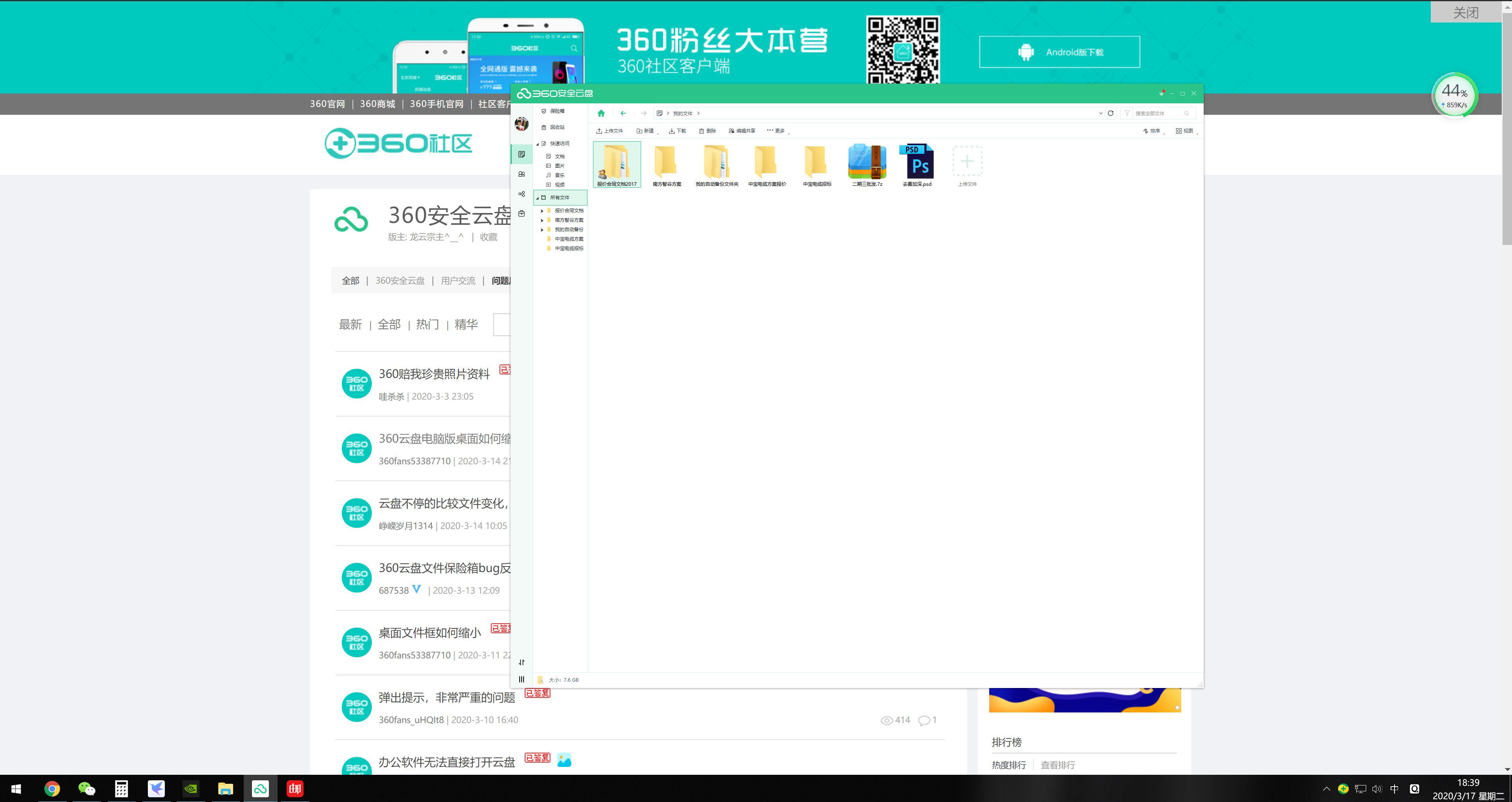Open 360手机官网 link in page nav
The width and height of the screenshot is (1512, 802).
437,104
